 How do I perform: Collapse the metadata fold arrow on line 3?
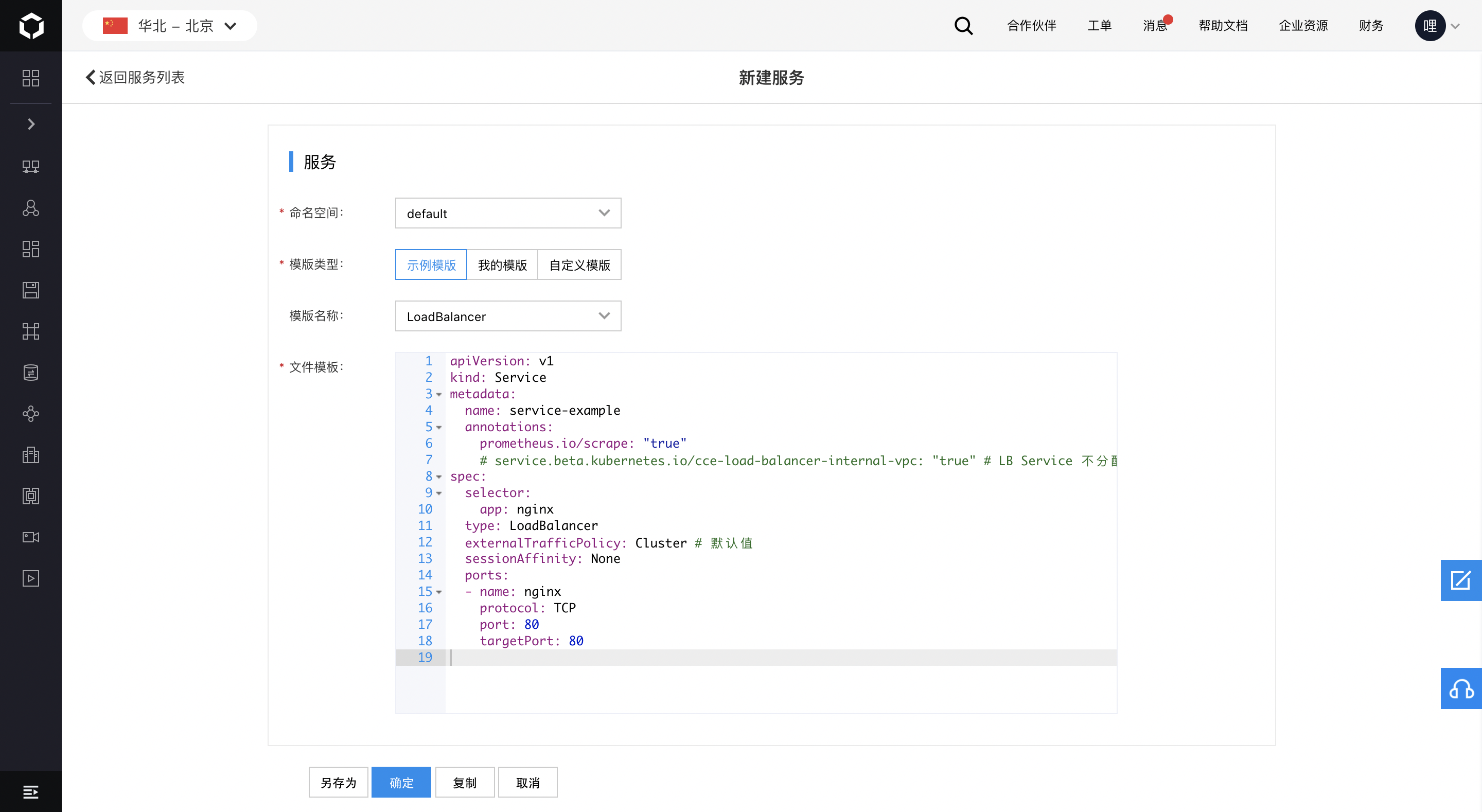pyautogui.click(x=439, y=395)
